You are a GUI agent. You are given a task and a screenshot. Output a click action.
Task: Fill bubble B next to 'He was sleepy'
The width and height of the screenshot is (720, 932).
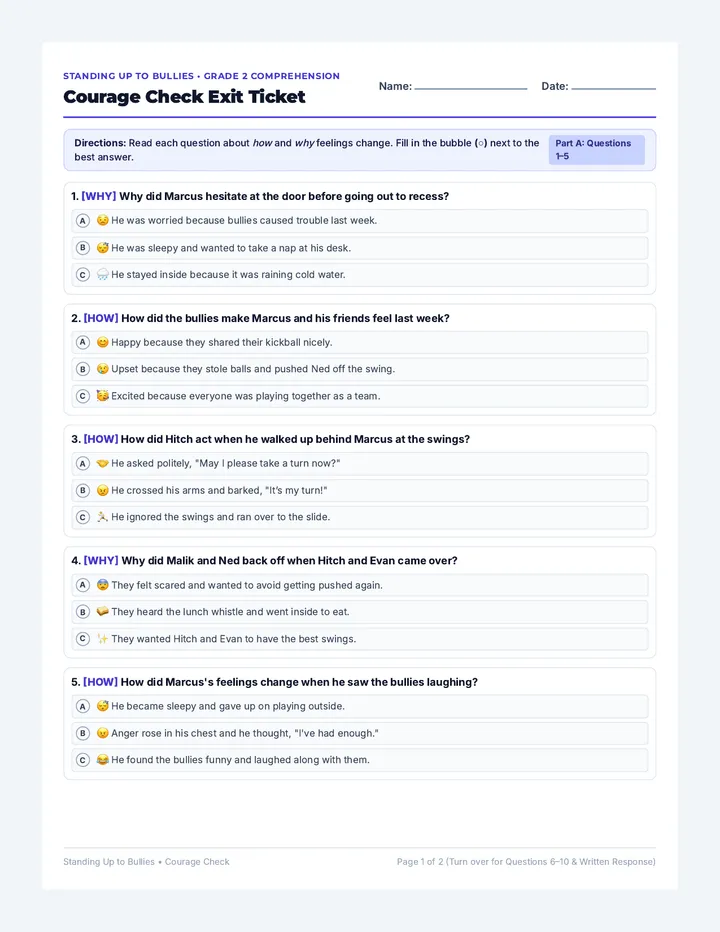click(83, 248)
